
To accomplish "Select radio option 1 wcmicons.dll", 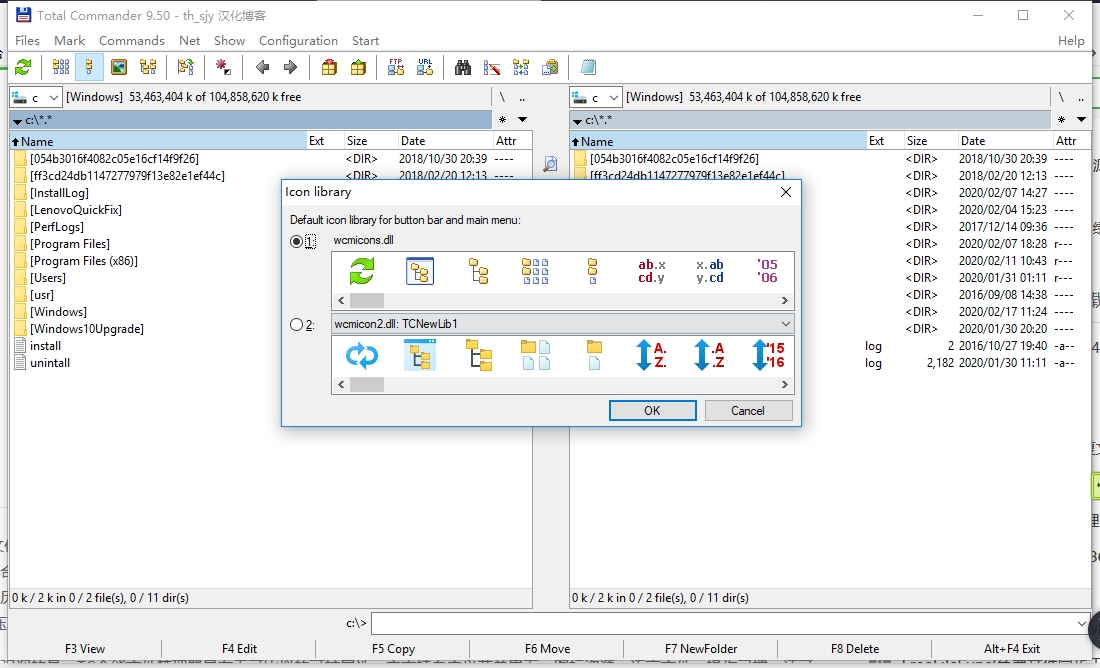I will (x=296, y=241).
